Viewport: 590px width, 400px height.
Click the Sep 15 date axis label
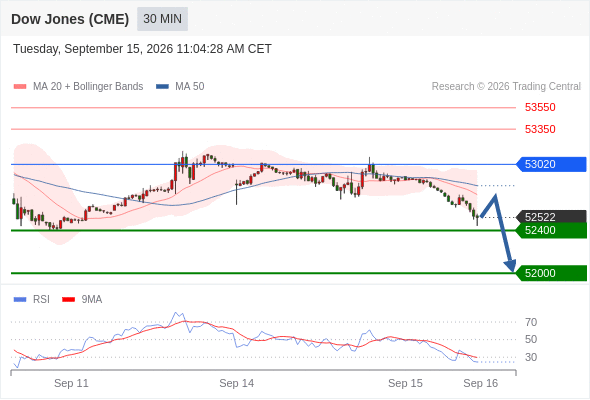pyautogui.click(x=405, y=383)
